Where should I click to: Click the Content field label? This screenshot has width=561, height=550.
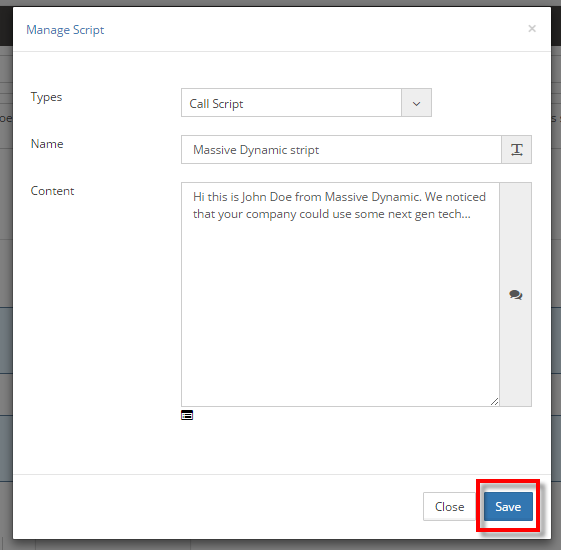pyautogui.click(x=52, y=191)
